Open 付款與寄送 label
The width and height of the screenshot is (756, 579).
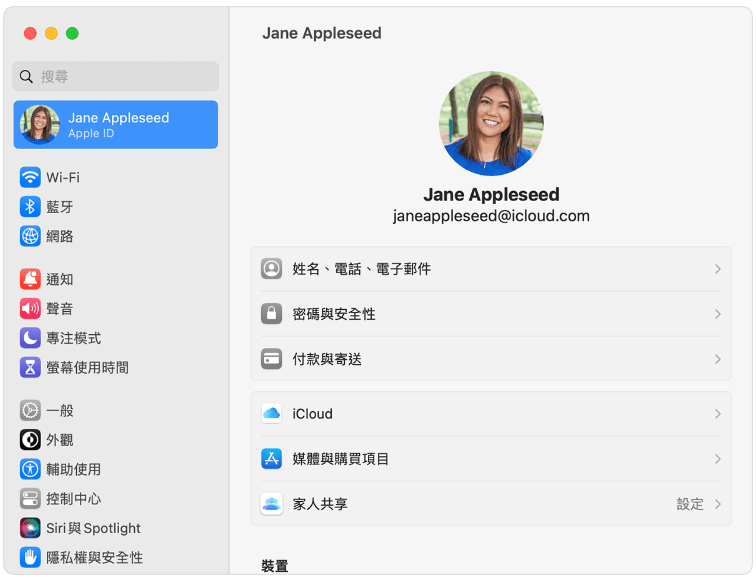click(327, 359)
